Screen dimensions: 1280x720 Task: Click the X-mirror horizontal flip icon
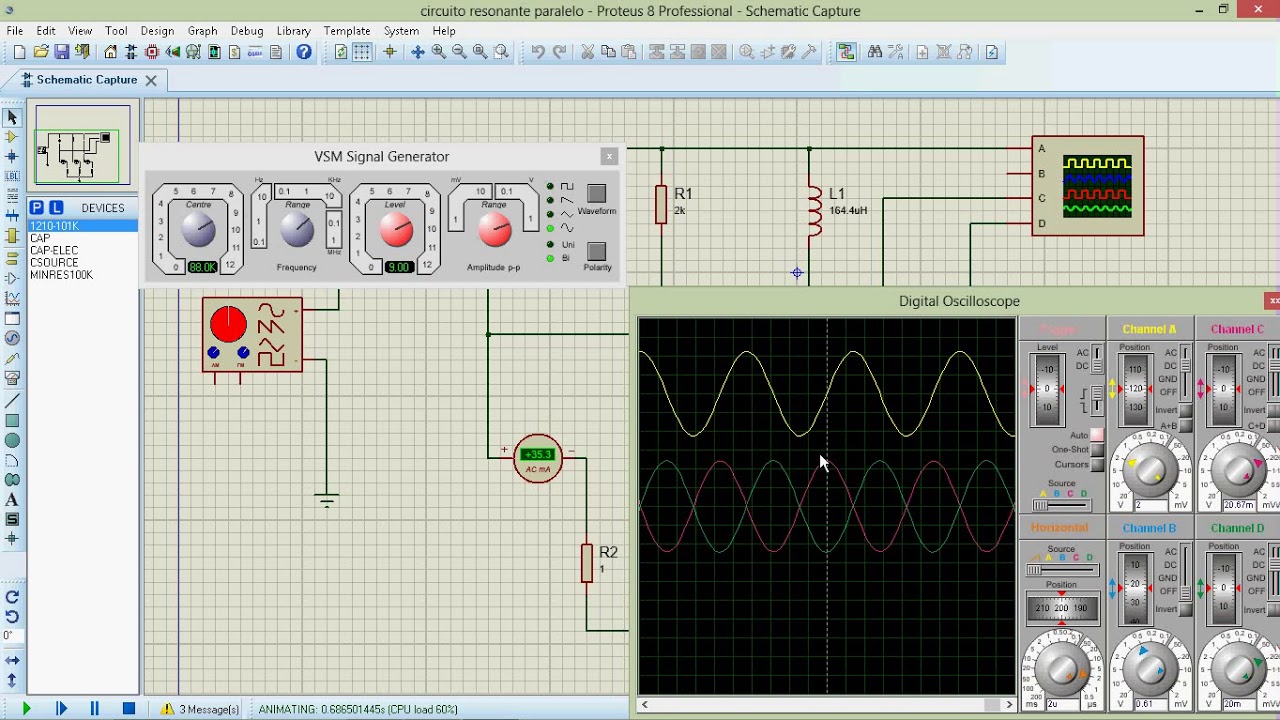[12, 660]
